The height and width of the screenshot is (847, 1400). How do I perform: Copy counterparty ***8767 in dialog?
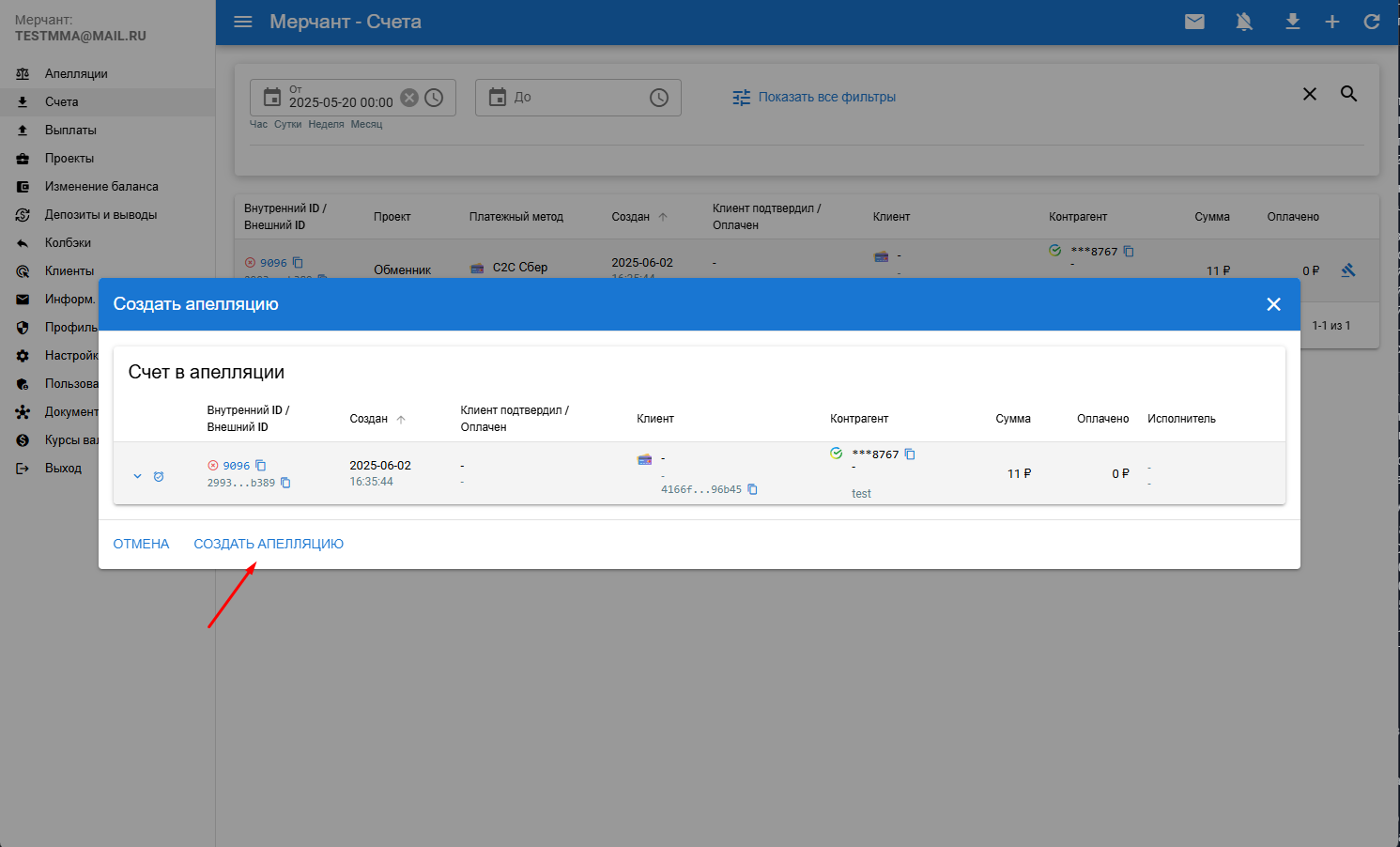910,454
